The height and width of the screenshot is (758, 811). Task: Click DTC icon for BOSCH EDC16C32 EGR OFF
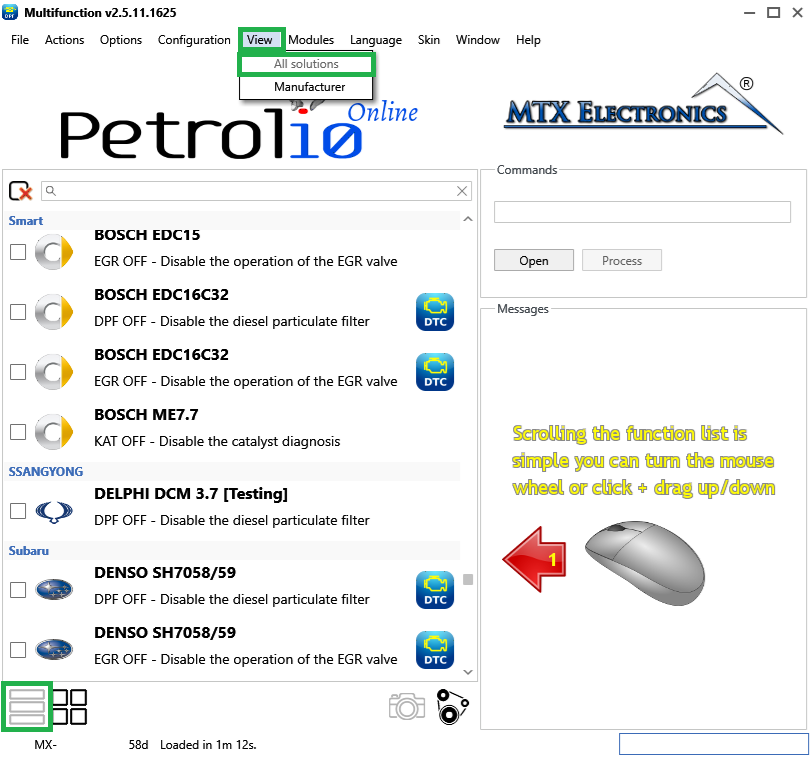[x=435, y=372]
